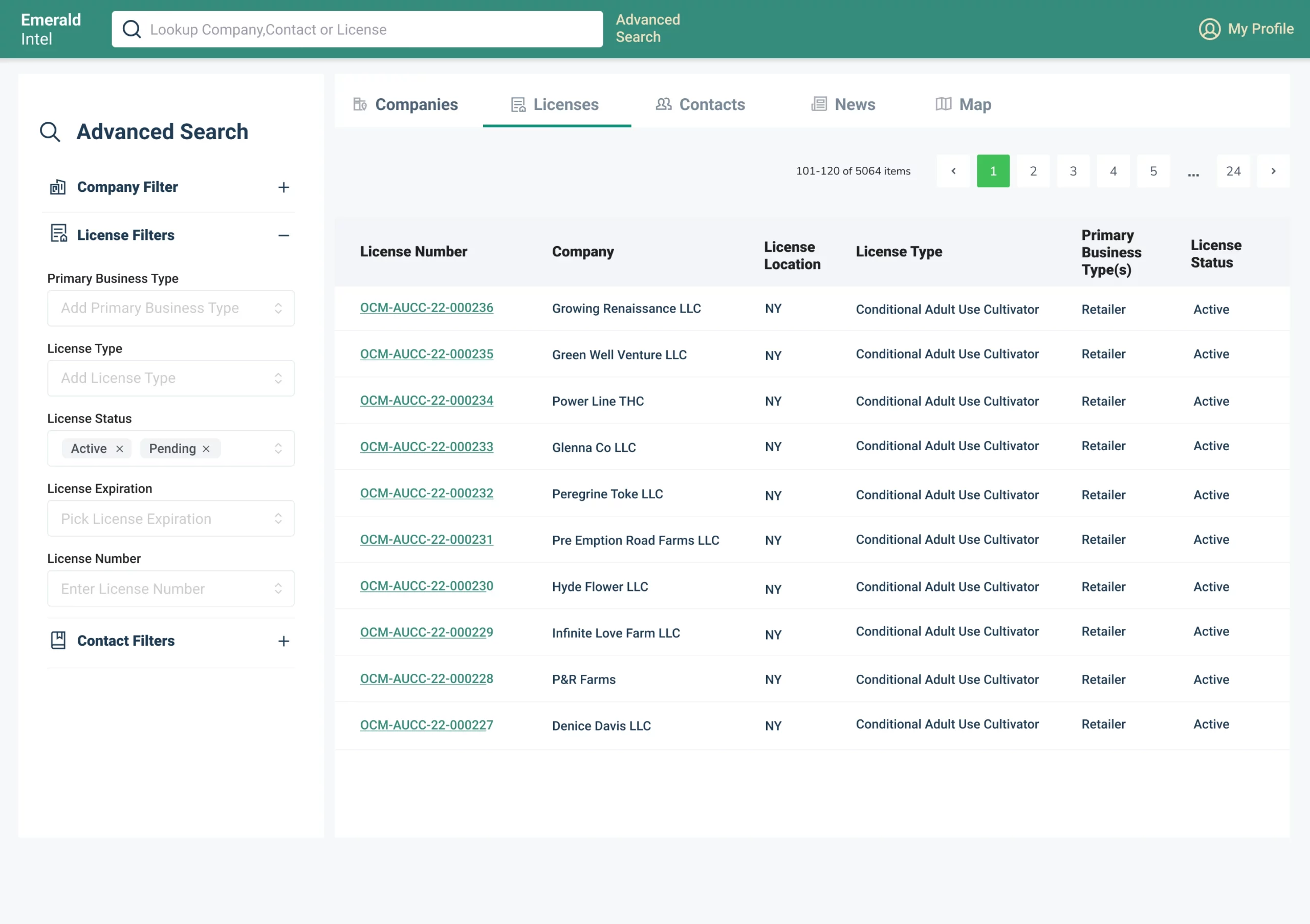
Task: Jump to results page 24
Action: (1233, 171)
